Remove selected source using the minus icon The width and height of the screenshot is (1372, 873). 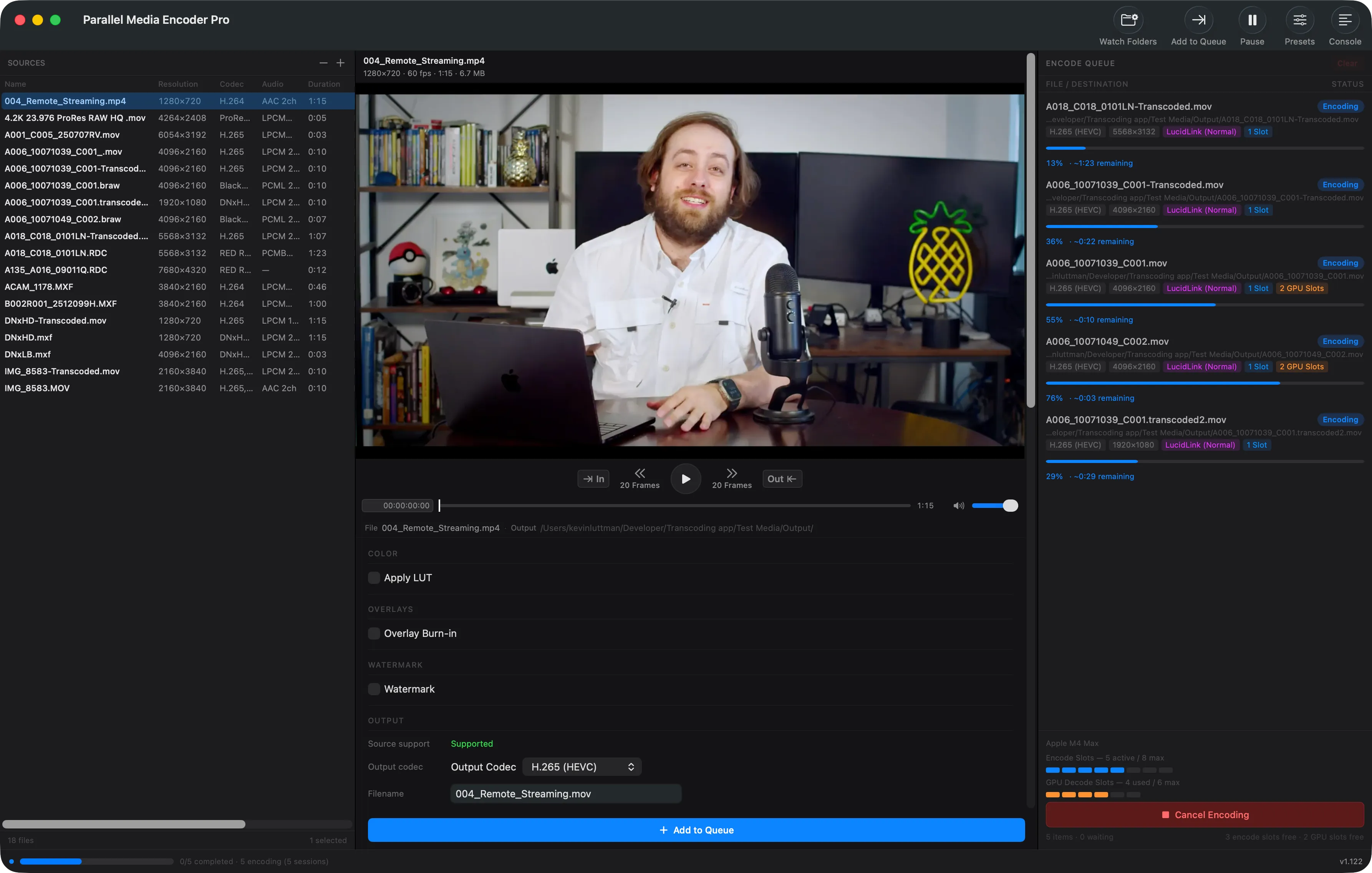pos(323,63)
